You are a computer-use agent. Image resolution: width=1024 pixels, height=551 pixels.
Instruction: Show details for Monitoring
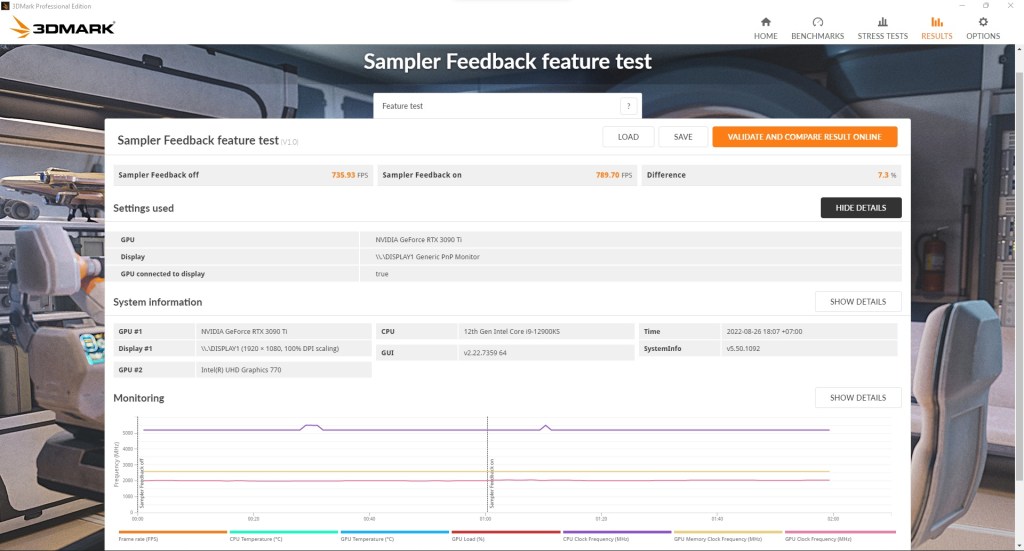(x=858, y=398)
